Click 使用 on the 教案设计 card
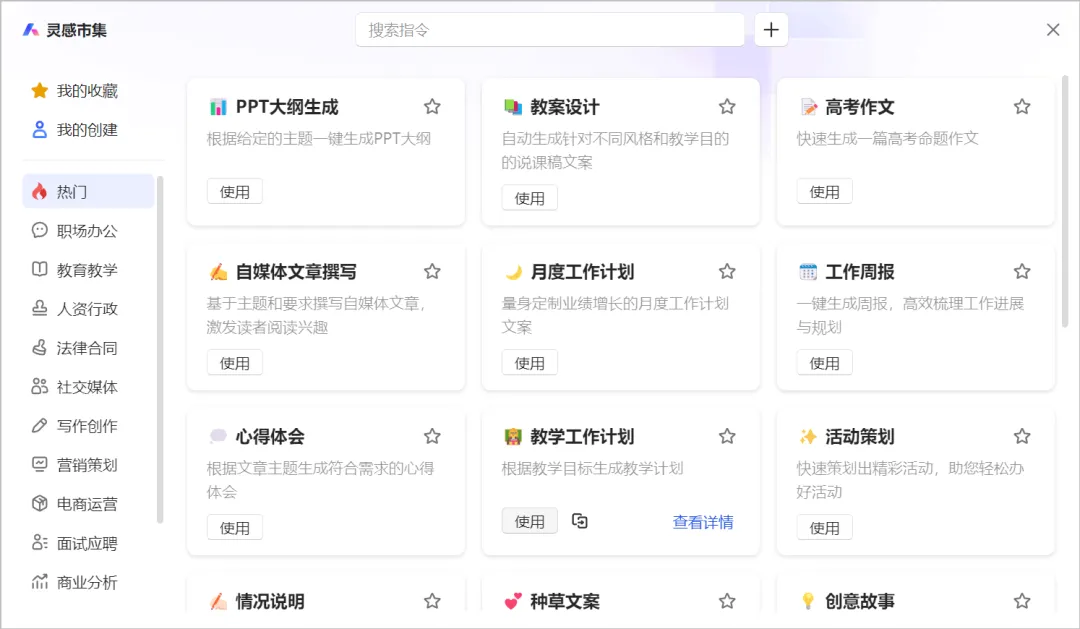Screen dimensions: 1080x629 coord(530,198)
